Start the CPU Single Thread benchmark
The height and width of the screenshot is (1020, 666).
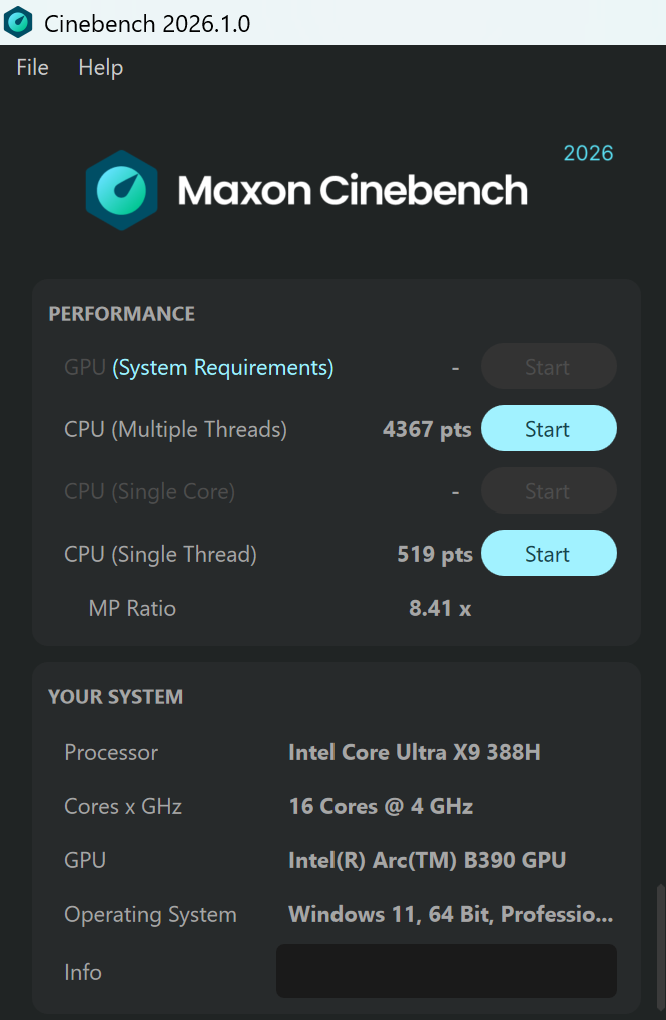[548, 554]
